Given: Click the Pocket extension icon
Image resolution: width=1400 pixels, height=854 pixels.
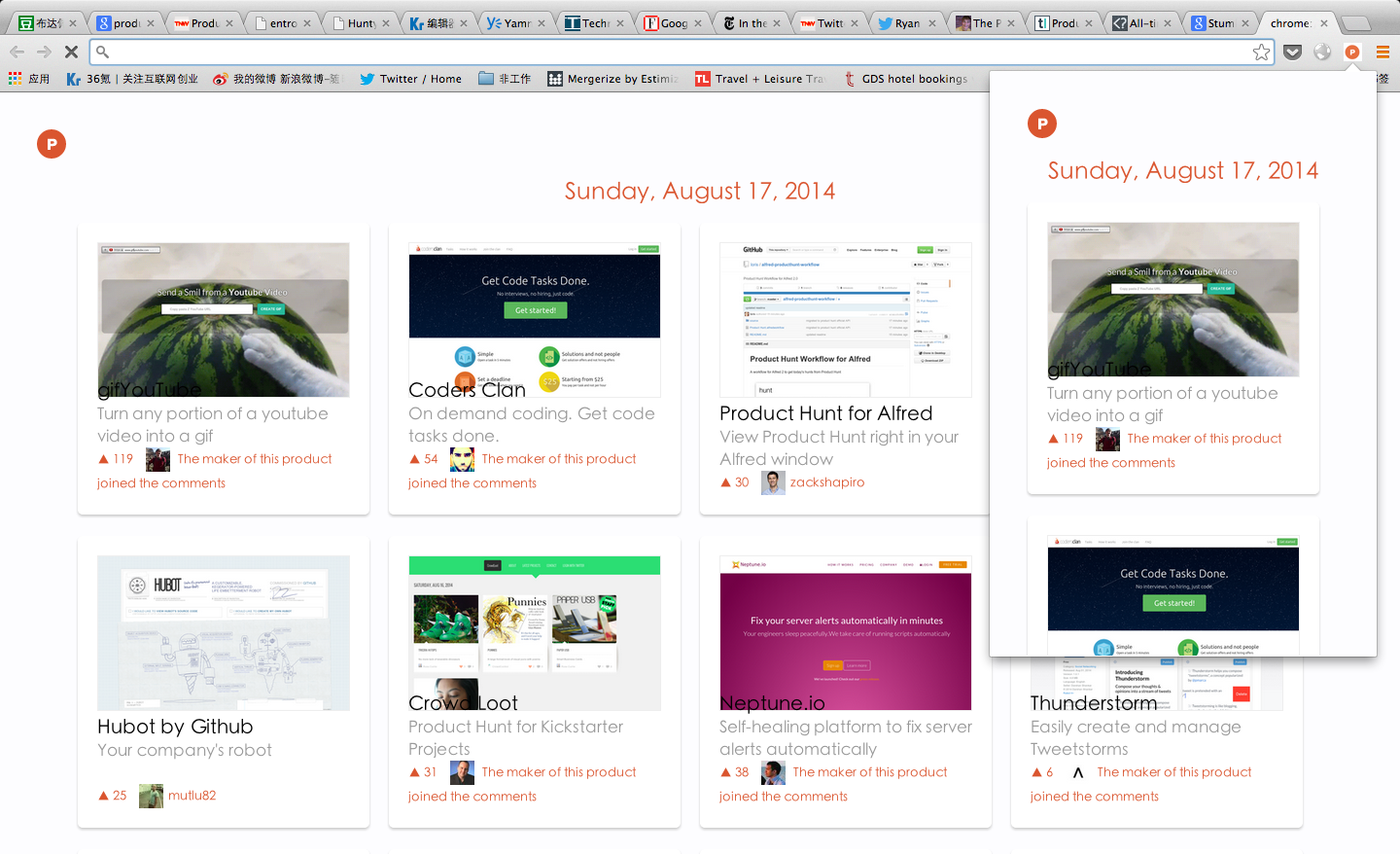Looking at the screenshot, I should click(1292, 53).
